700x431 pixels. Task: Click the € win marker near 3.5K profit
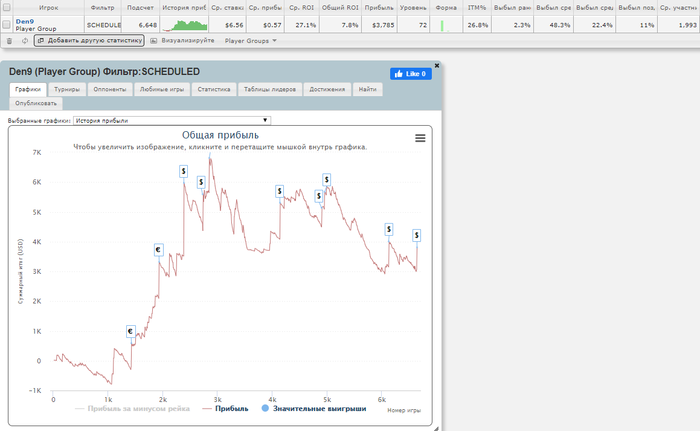(x=158, y=250)
